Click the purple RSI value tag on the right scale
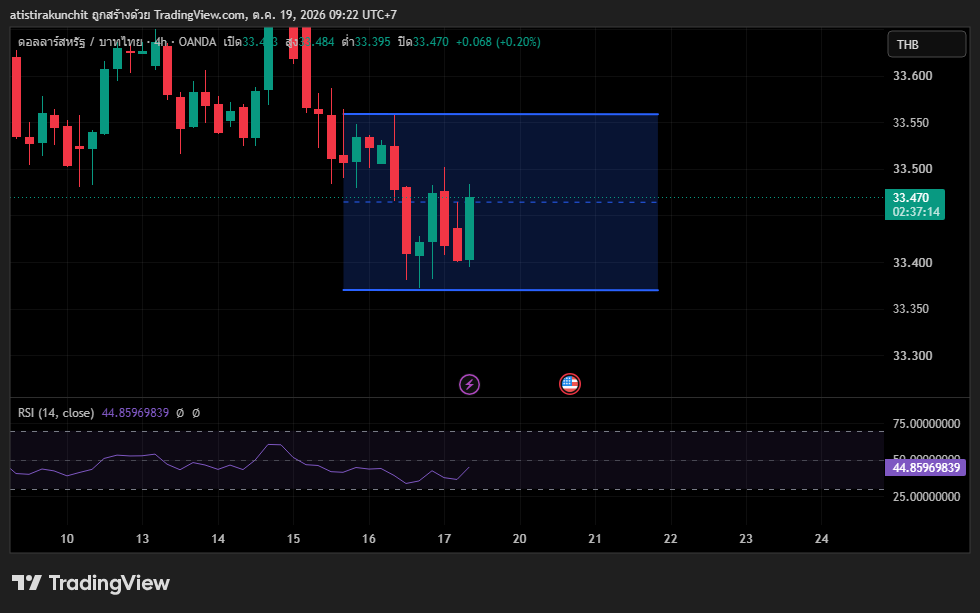 (925, 467)
